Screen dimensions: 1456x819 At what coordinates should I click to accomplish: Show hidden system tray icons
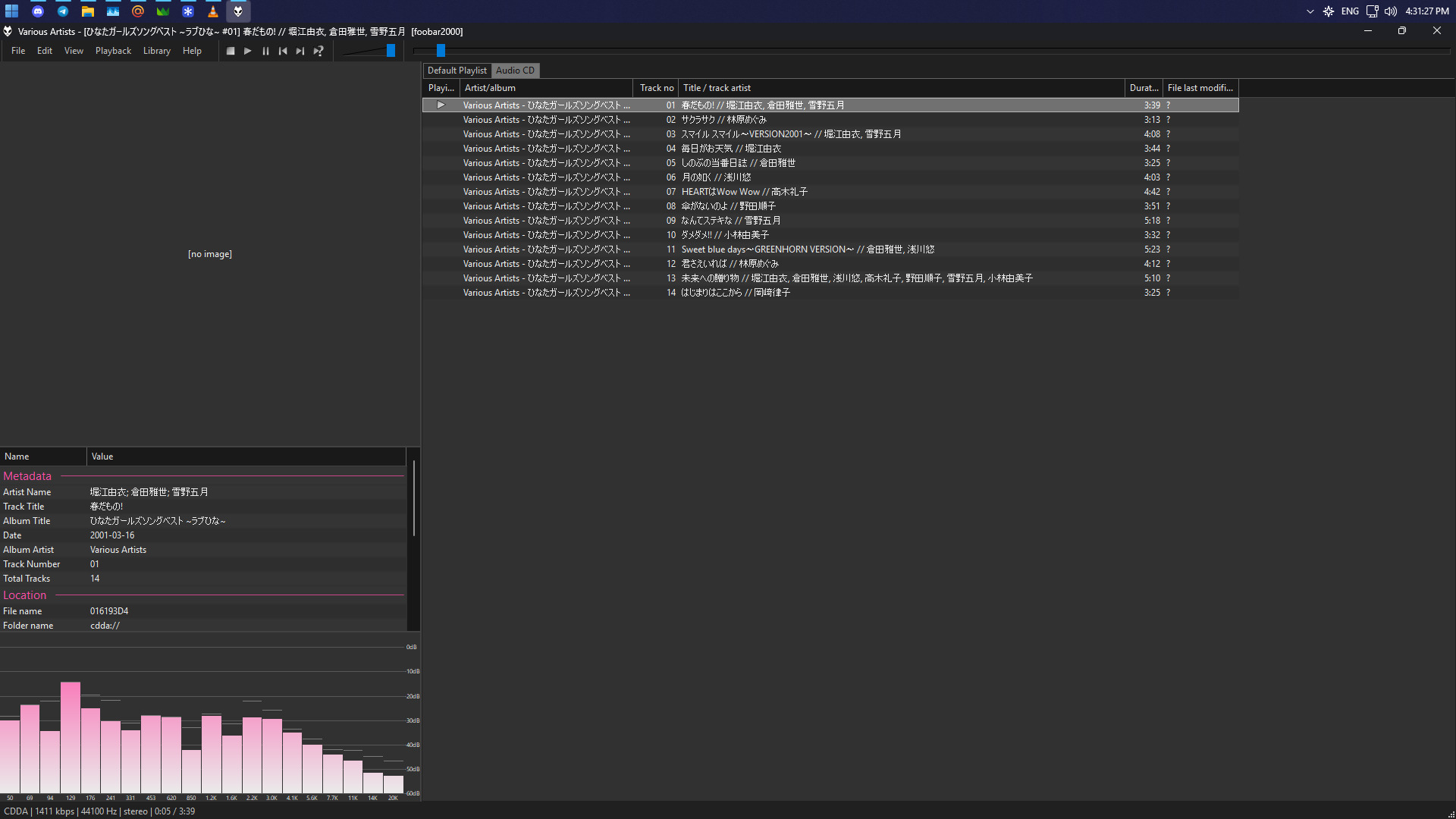[x=1310, y=11]
